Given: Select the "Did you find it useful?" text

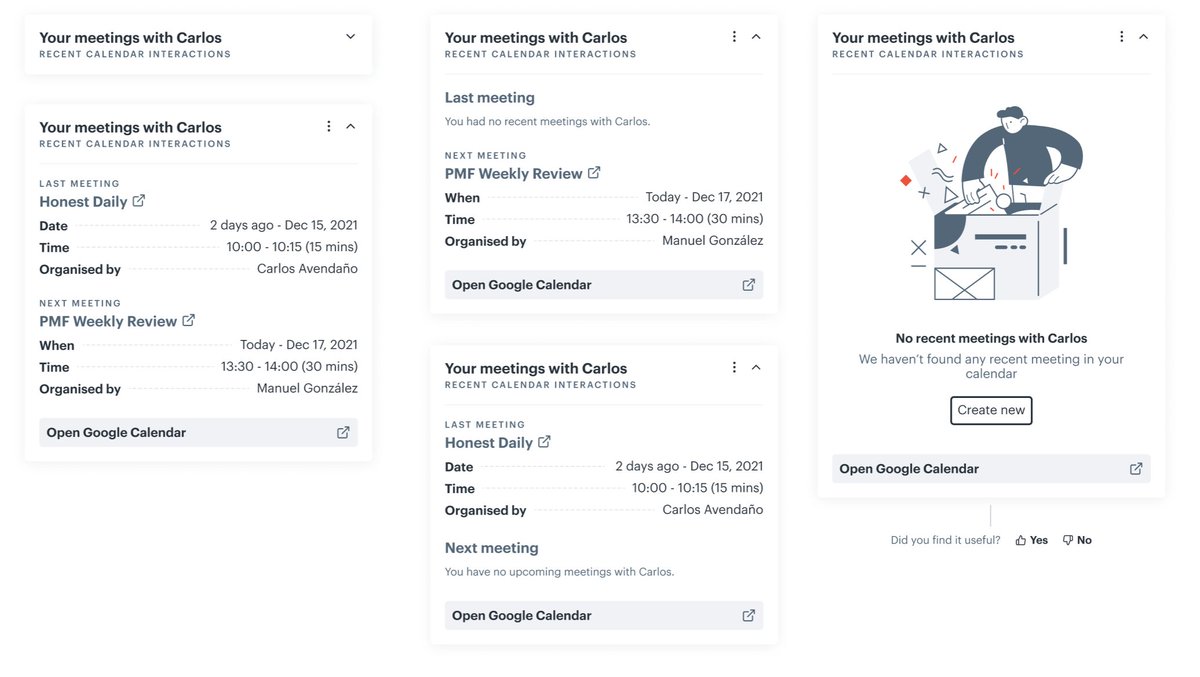Looking at the screenshot, I should pyautogui.click(x=945, y=540).
